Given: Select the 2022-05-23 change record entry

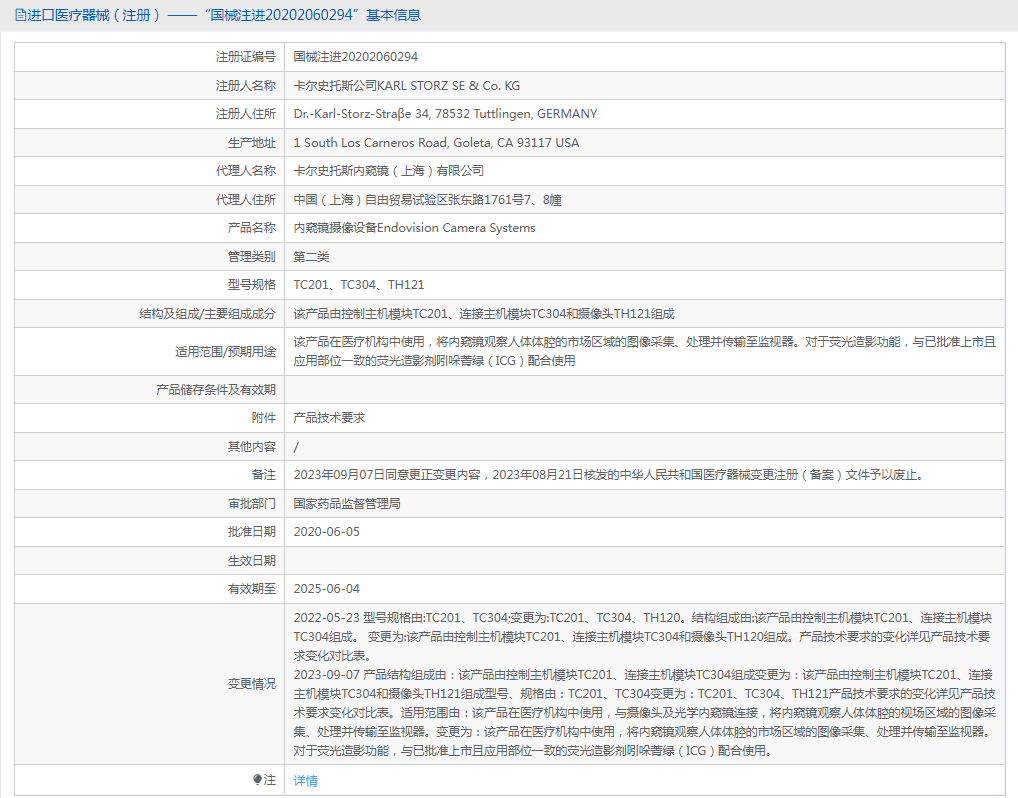Looking at the screenshot, I should coord(643,636).
